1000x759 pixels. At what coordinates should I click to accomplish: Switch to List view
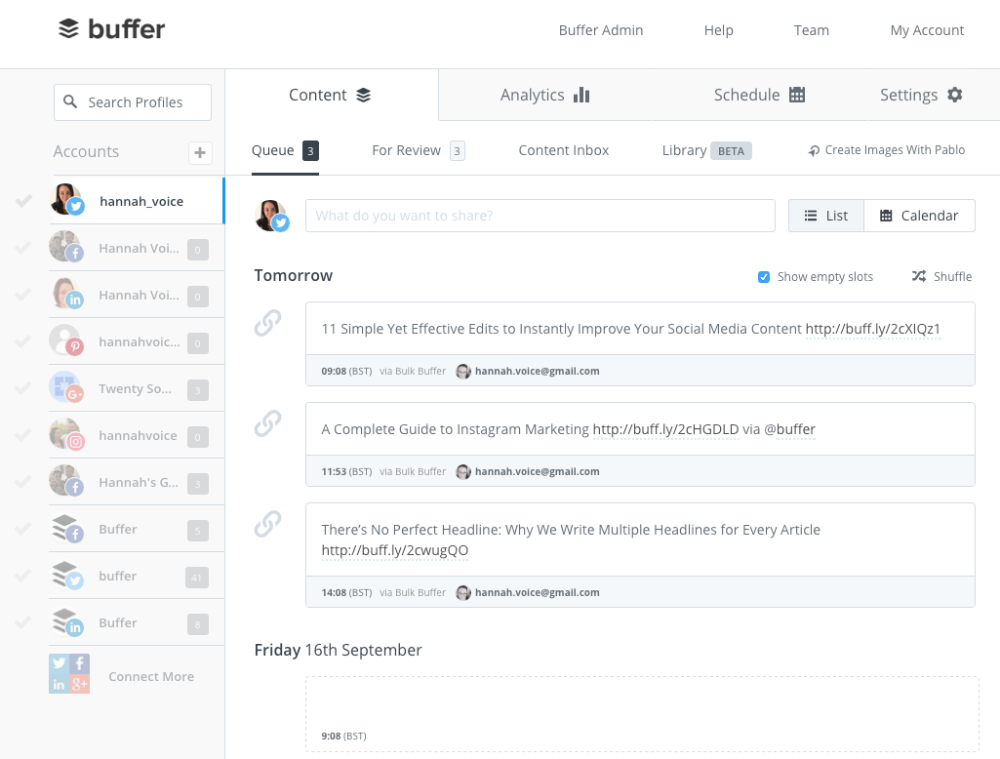(826, 216)
